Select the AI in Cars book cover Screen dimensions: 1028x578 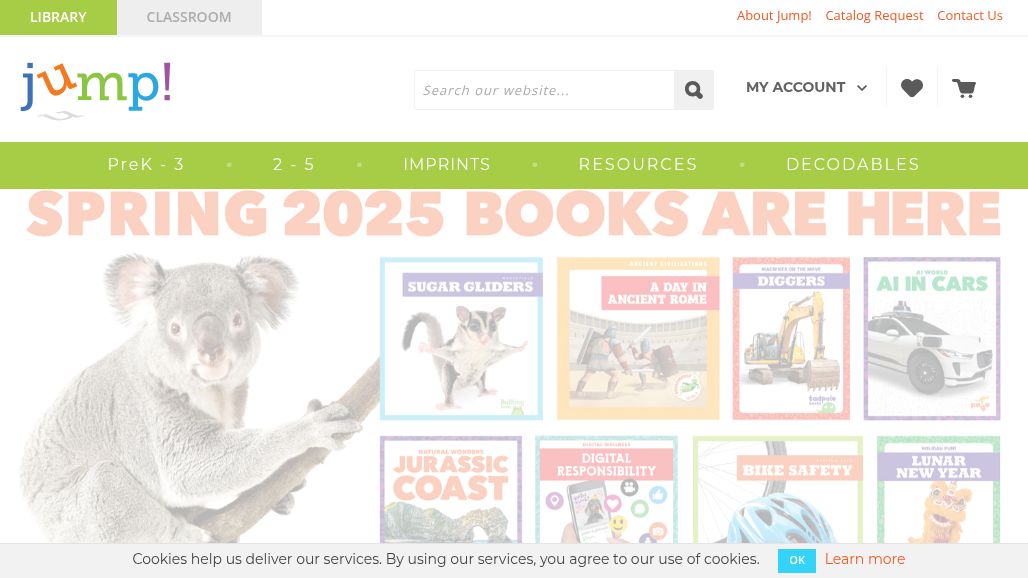(932, 338)
